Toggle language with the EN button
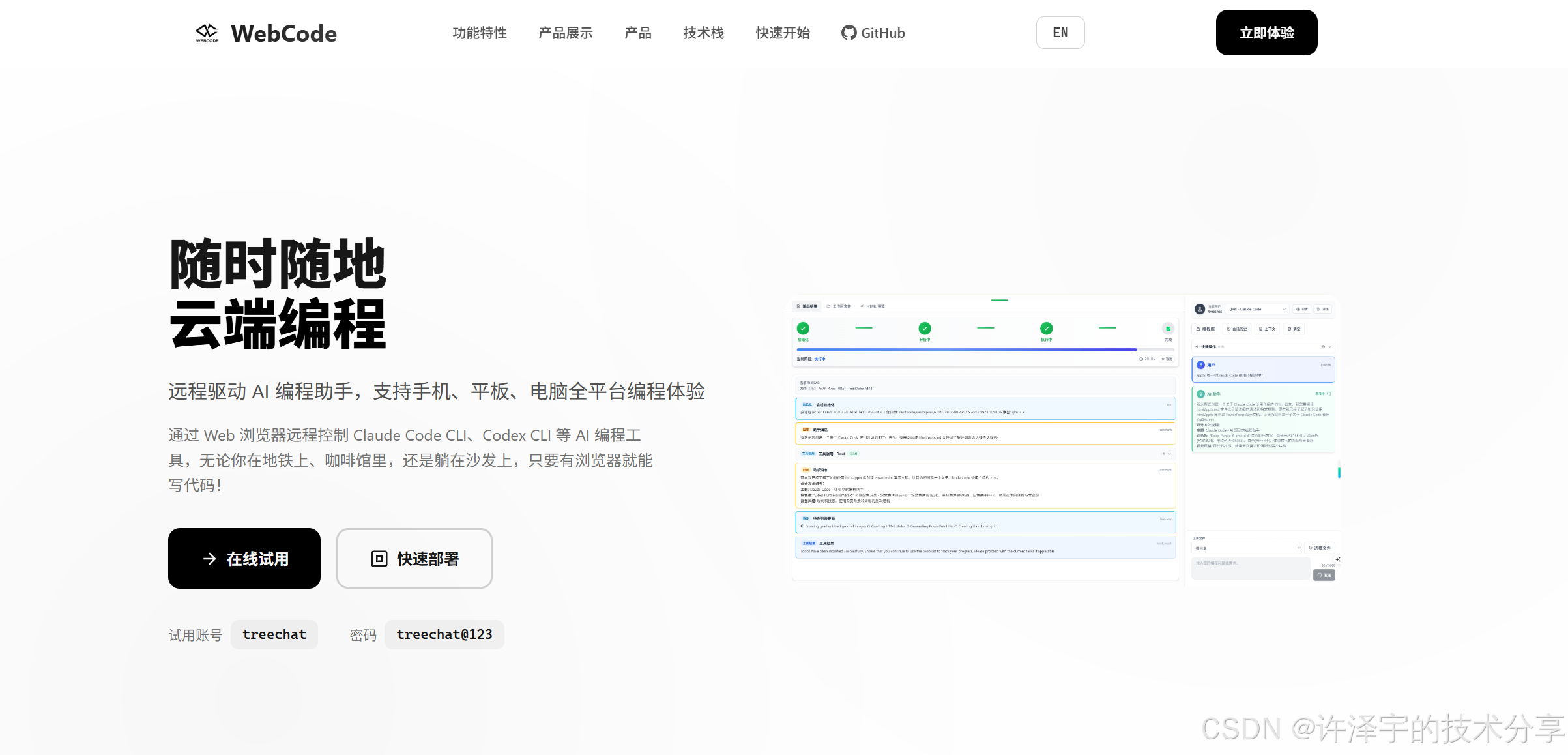1568x755 pixels. click(x=1060, y=33)
